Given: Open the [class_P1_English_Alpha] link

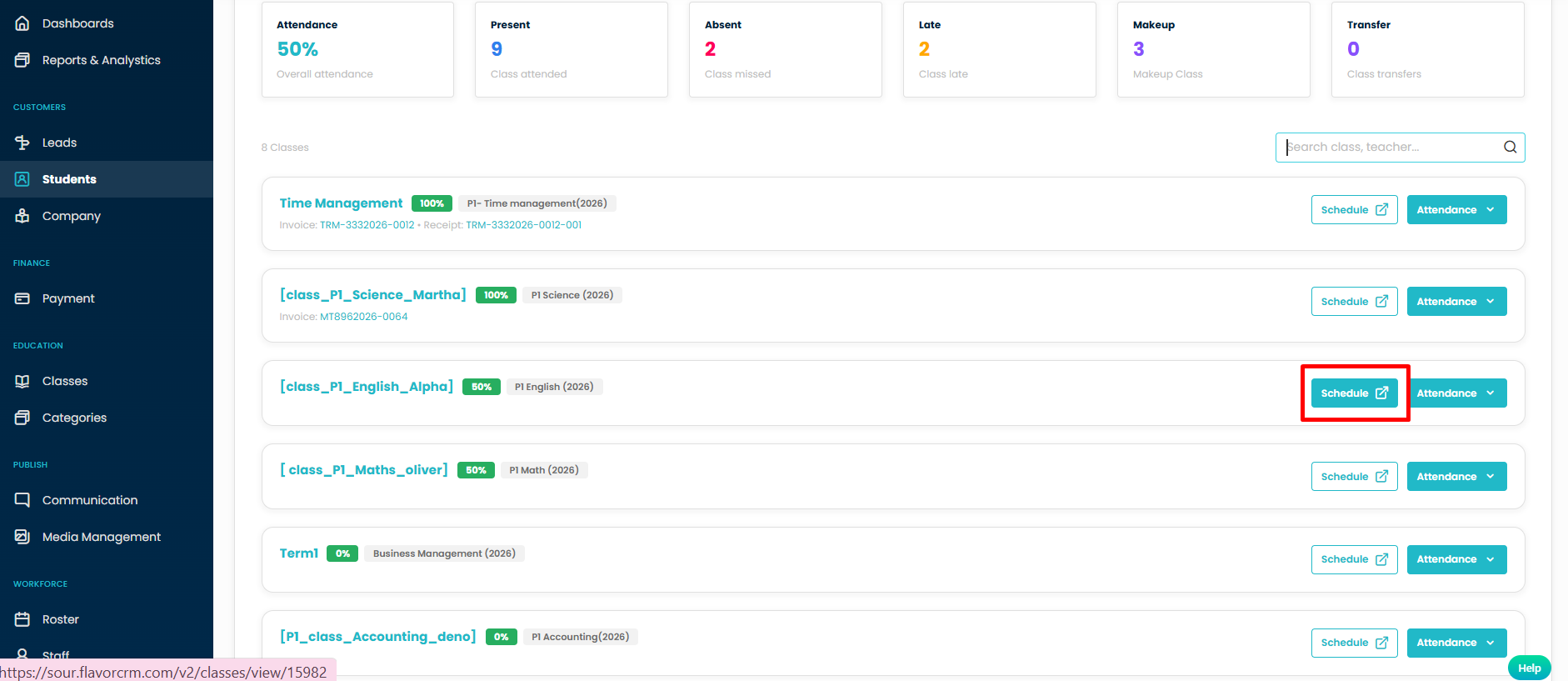Looking at the screenshot, I should coord(367,387).
